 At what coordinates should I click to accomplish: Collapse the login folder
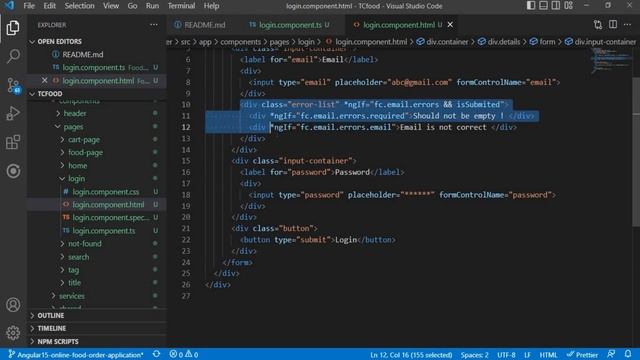pyautogui.click(x=76, y=178)
